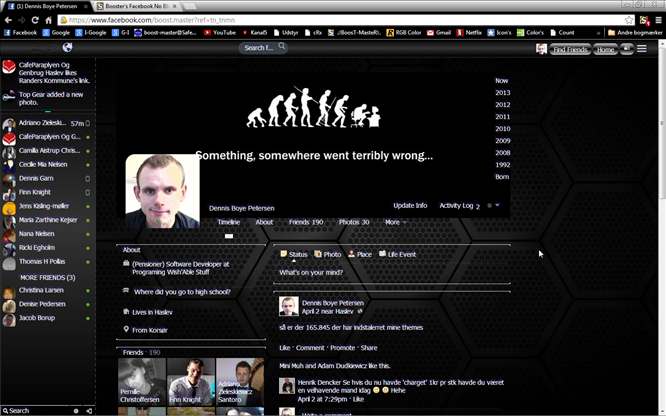
Task: Open Finn Knight's friend thumbnail
Action: pyautogui.click(x=191, y=382)
